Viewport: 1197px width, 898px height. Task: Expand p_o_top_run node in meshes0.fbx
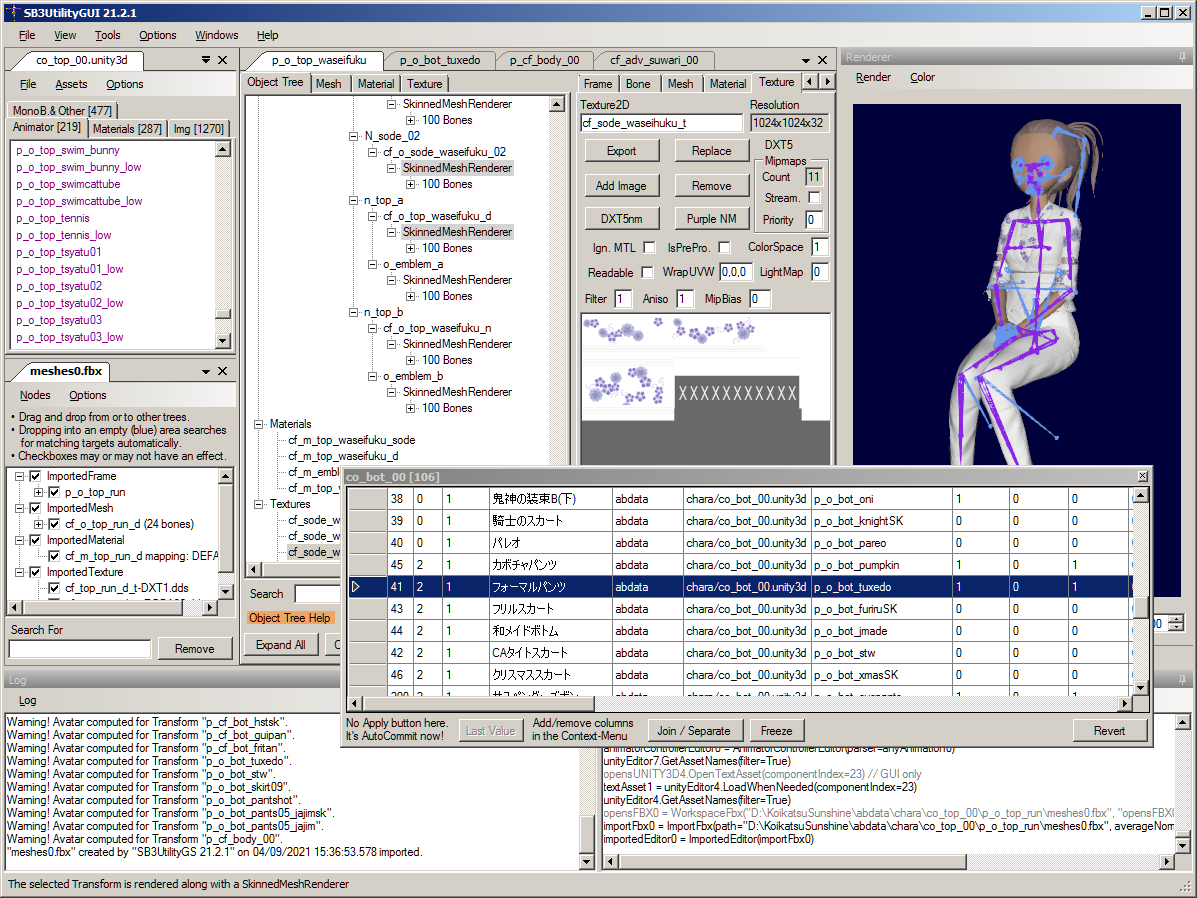(x=38, y=492)
